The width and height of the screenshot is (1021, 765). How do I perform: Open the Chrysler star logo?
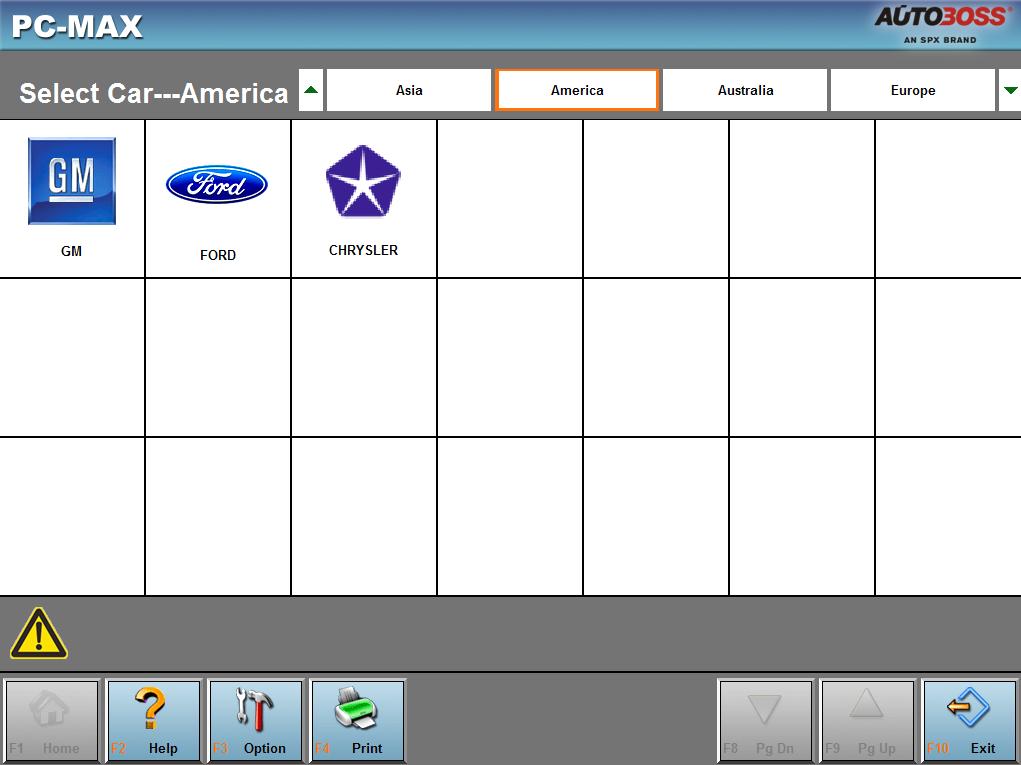(363, 181)
